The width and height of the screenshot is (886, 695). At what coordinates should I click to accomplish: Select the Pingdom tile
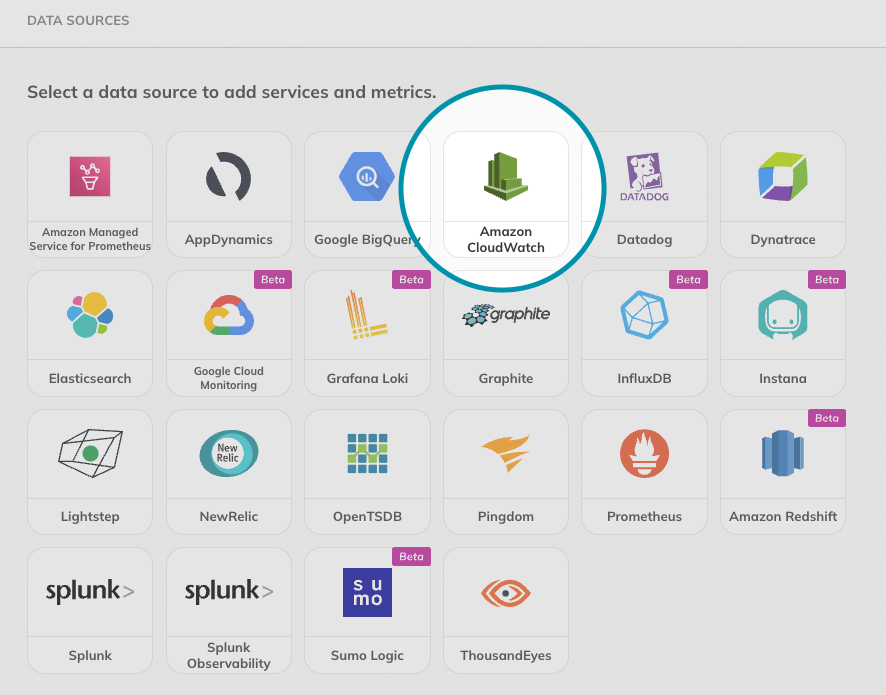[x=505, y=471]
